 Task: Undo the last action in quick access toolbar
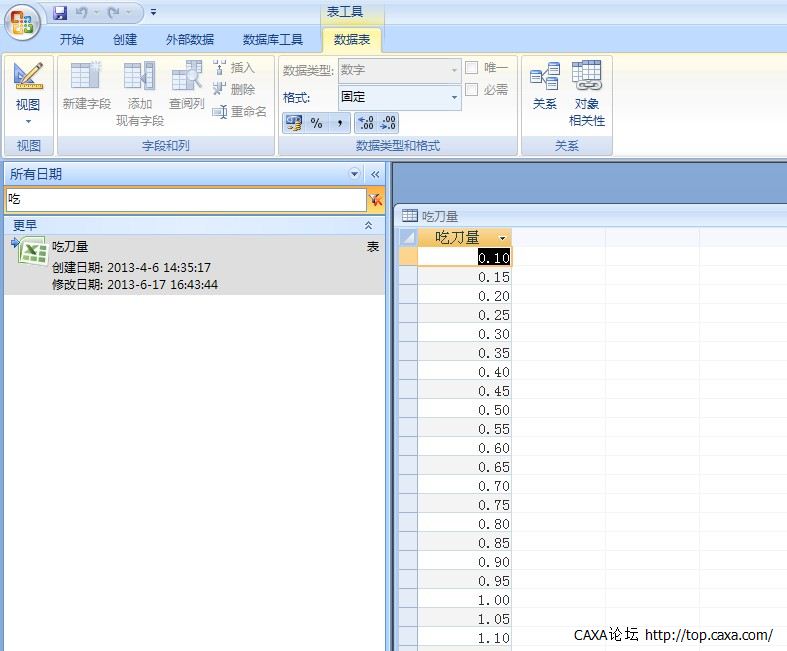pos(82,13)
